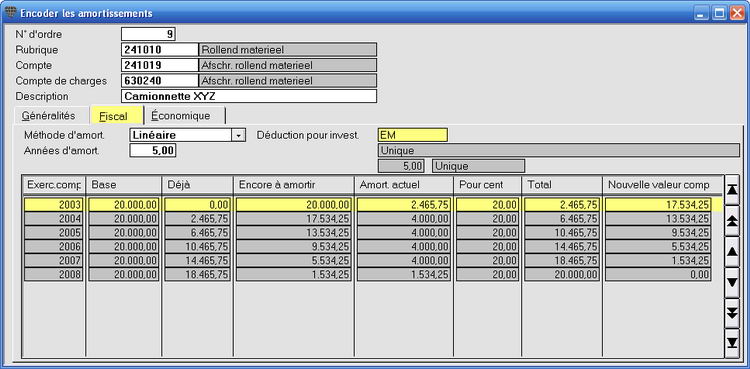Click the application icon in title bar
750x369 pixels.
click(11, 12)
